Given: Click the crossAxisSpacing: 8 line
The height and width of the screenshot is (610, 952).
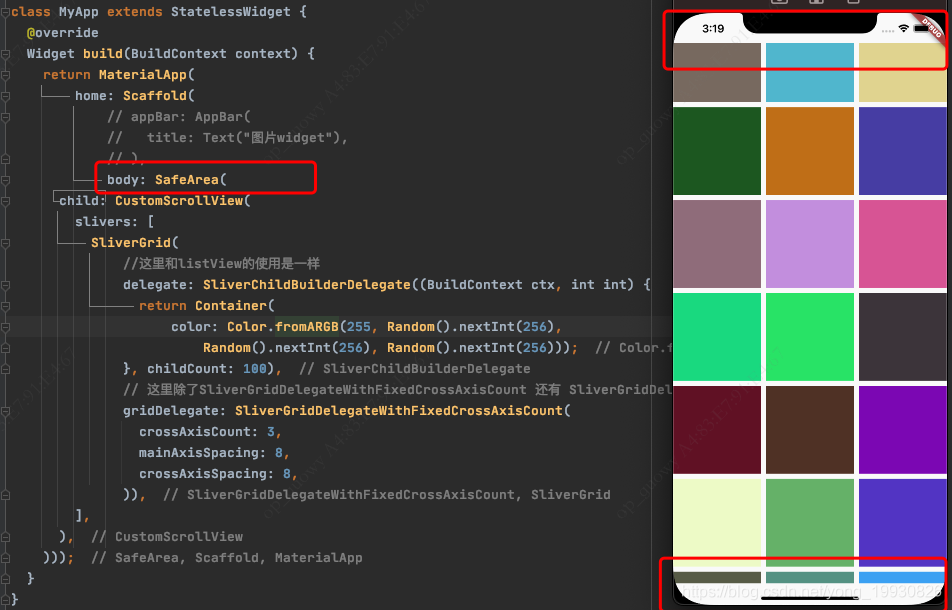Looking at the screenshot, I should [x=218, y=474].
